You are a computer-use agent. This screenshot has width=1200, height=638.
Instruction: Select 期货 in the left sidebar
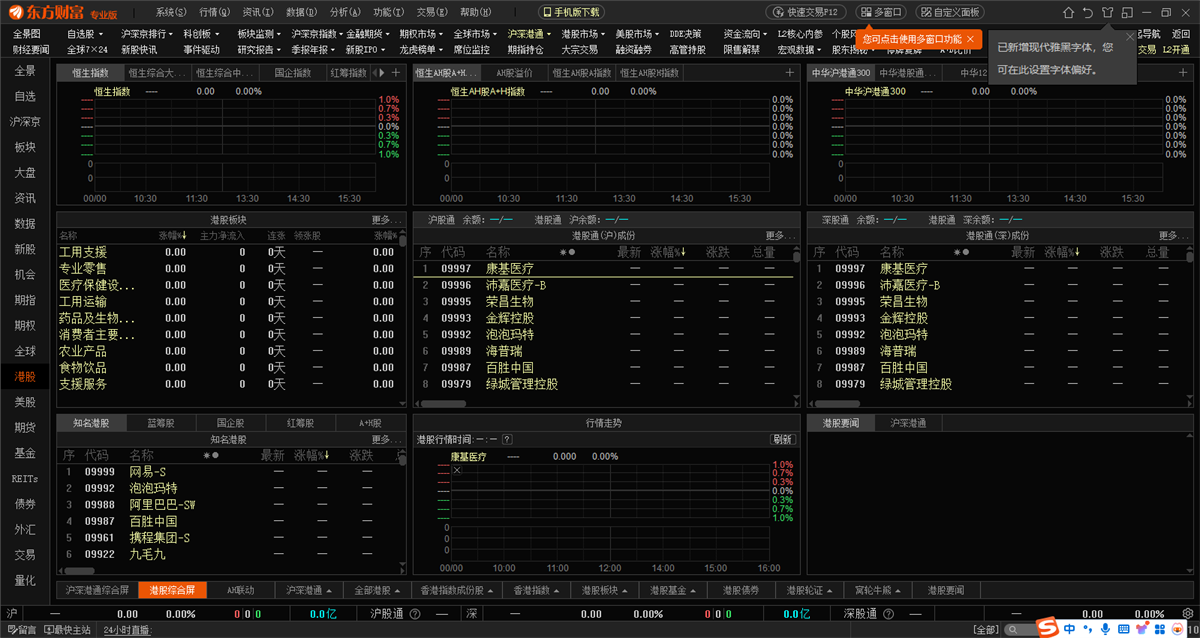(25, 427)
